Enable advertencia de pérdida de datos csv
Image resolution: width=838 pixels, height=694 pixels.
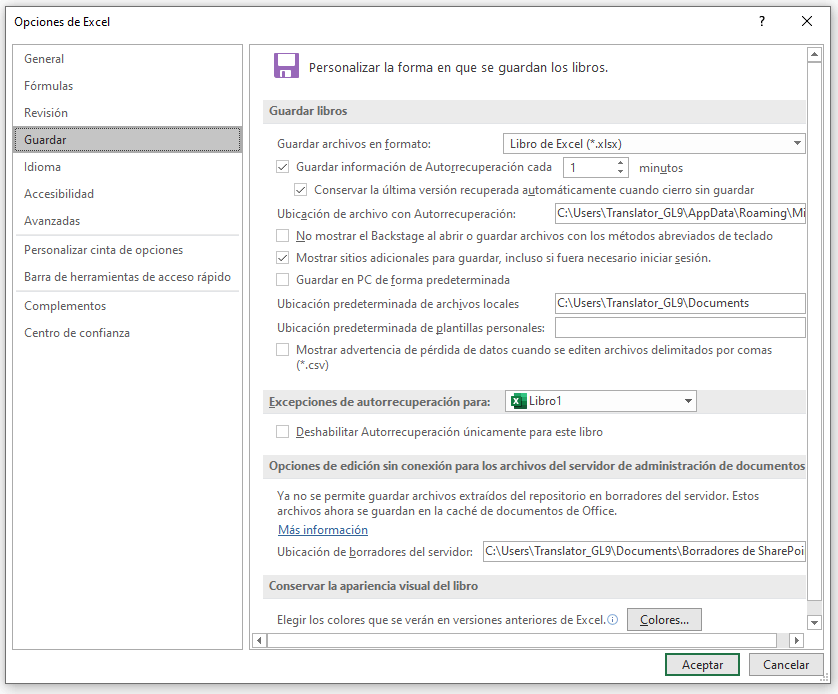point(283,350)
